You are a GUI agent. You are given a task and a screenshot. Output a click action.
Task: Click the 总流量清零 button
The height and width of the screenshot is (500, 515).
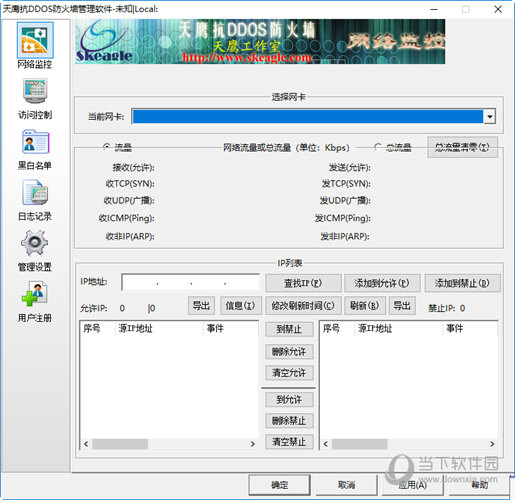pyautogui.click(x=462, y=147)
